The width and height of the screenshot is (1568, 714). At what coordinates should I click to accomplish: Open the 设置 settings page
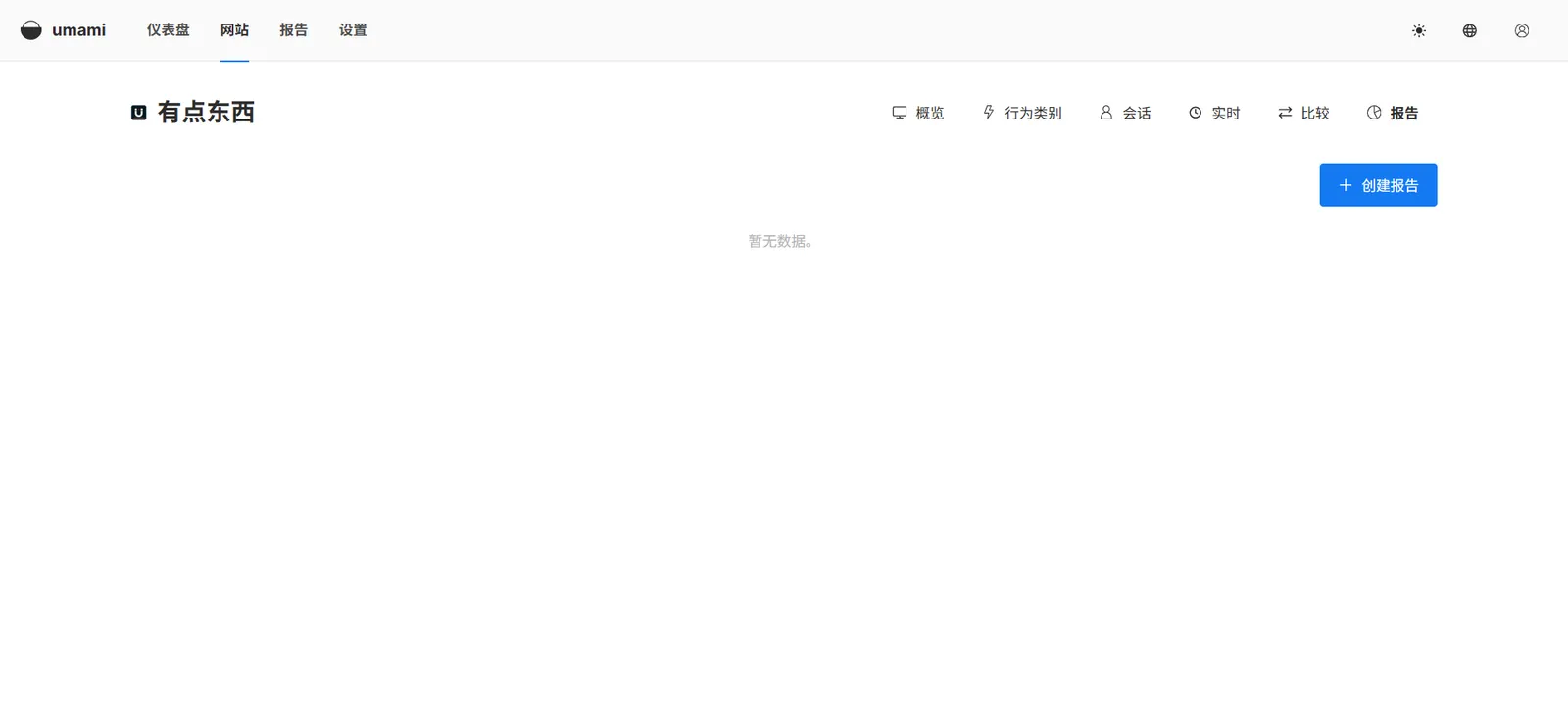tap(353, 30)
